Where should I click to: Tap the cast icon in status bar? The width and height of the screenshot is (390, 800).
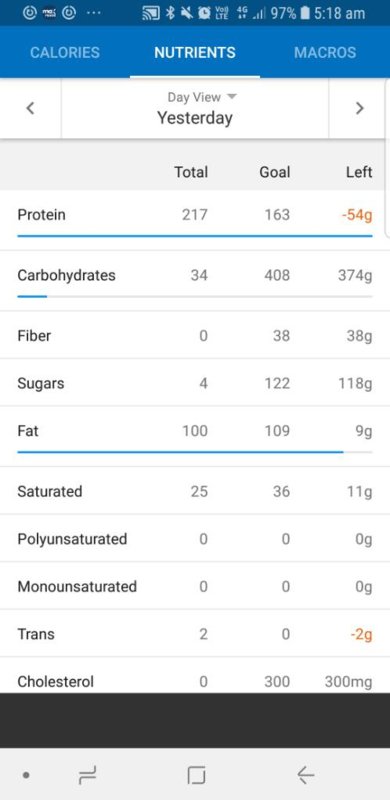(151, 13)
